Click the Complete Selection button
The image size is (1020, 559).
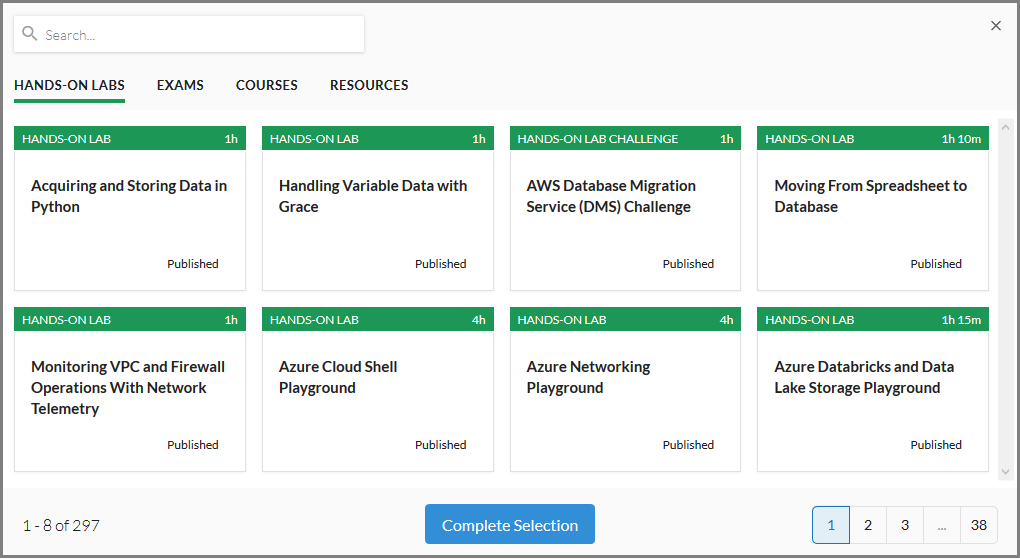pos(509,525)
